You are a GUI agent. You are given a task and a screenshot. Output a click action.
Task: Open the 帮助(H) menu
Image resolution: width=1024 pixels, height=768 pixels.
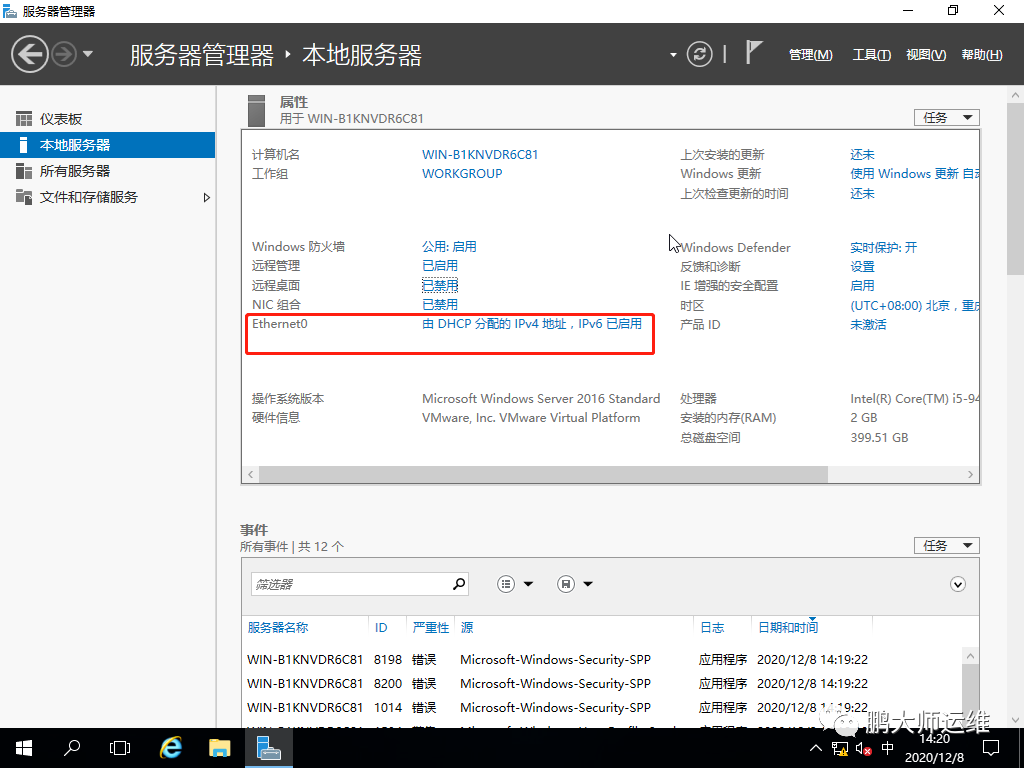coord(982,55)
